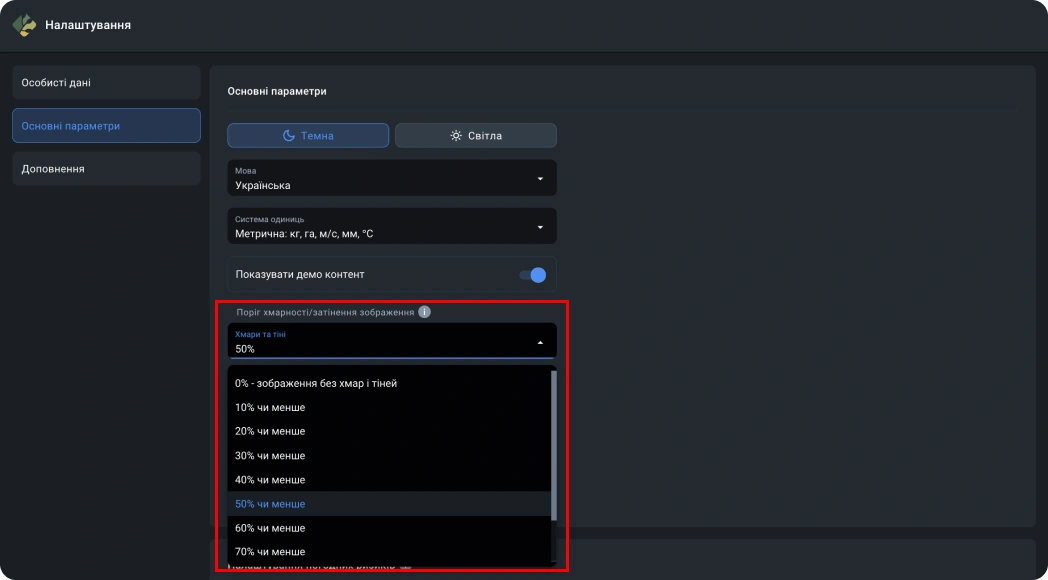
Task: Switch to the Доповнення section
Action: [x=106, y=169]
